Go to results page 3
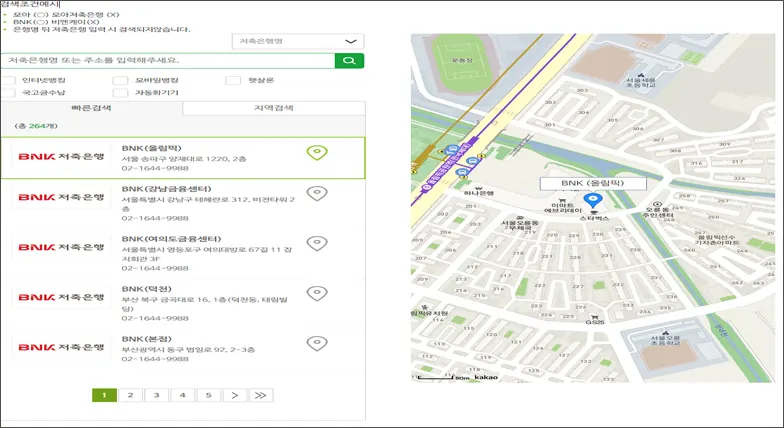Image resolution: width=784 pixels, height=428 pixels. (x=156, y=396)
